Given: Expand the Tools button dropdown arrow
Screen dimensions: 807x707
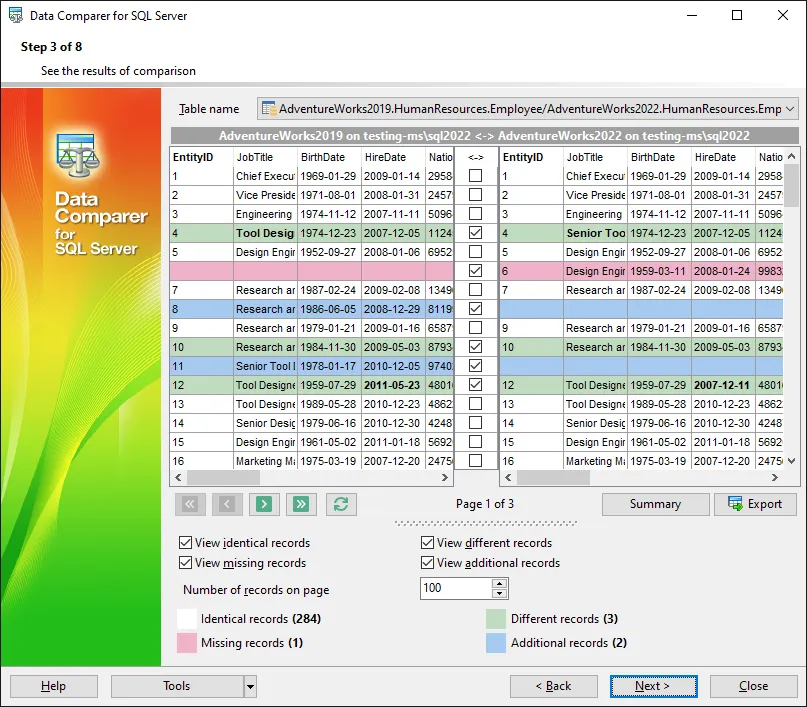Looking at the screenshot, I should (x=250, y=686).
